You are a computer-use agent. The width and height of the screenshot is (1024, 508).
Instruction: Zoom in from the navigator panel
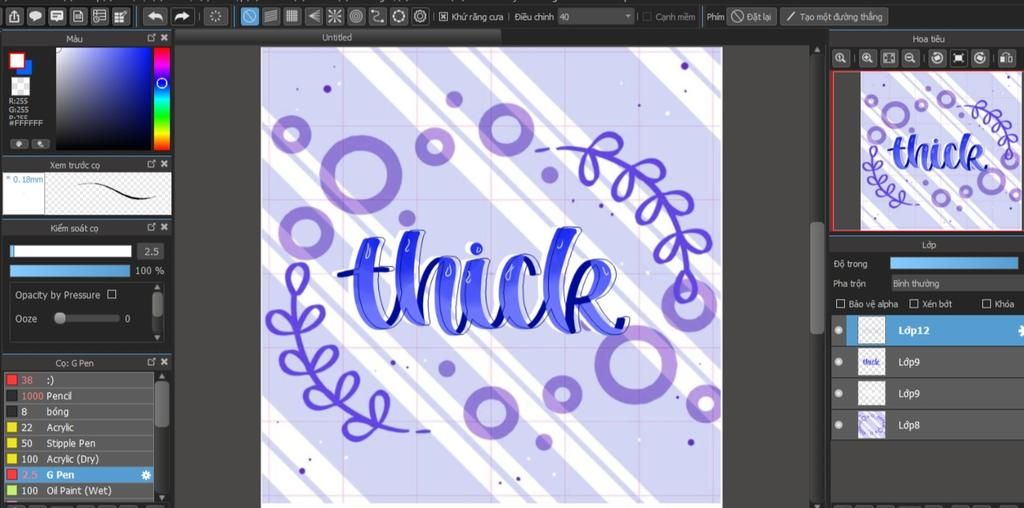click(867, 58)
